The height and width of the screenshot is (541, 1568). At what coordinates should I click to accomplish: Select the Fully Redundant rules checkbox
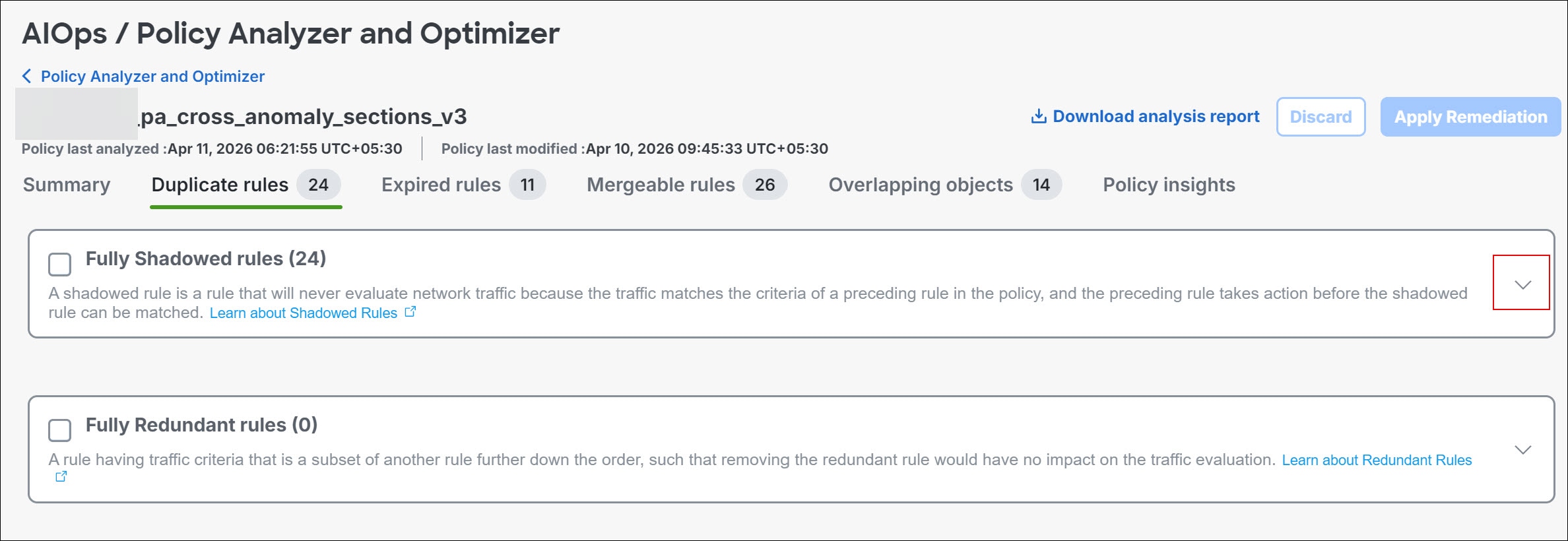[60, 431]
